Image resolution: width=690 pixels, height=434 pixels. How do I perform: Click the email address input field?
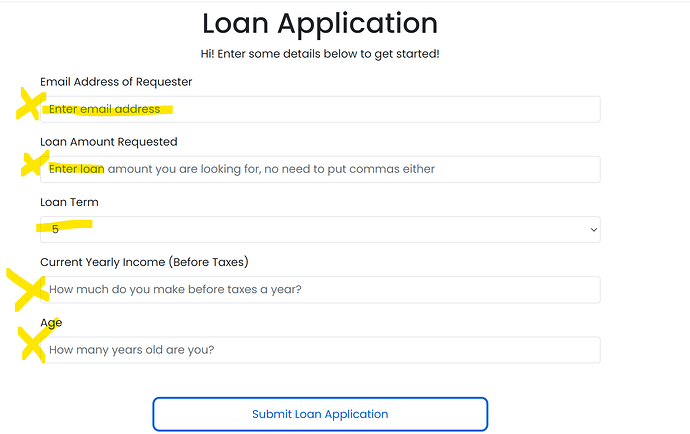320,109
